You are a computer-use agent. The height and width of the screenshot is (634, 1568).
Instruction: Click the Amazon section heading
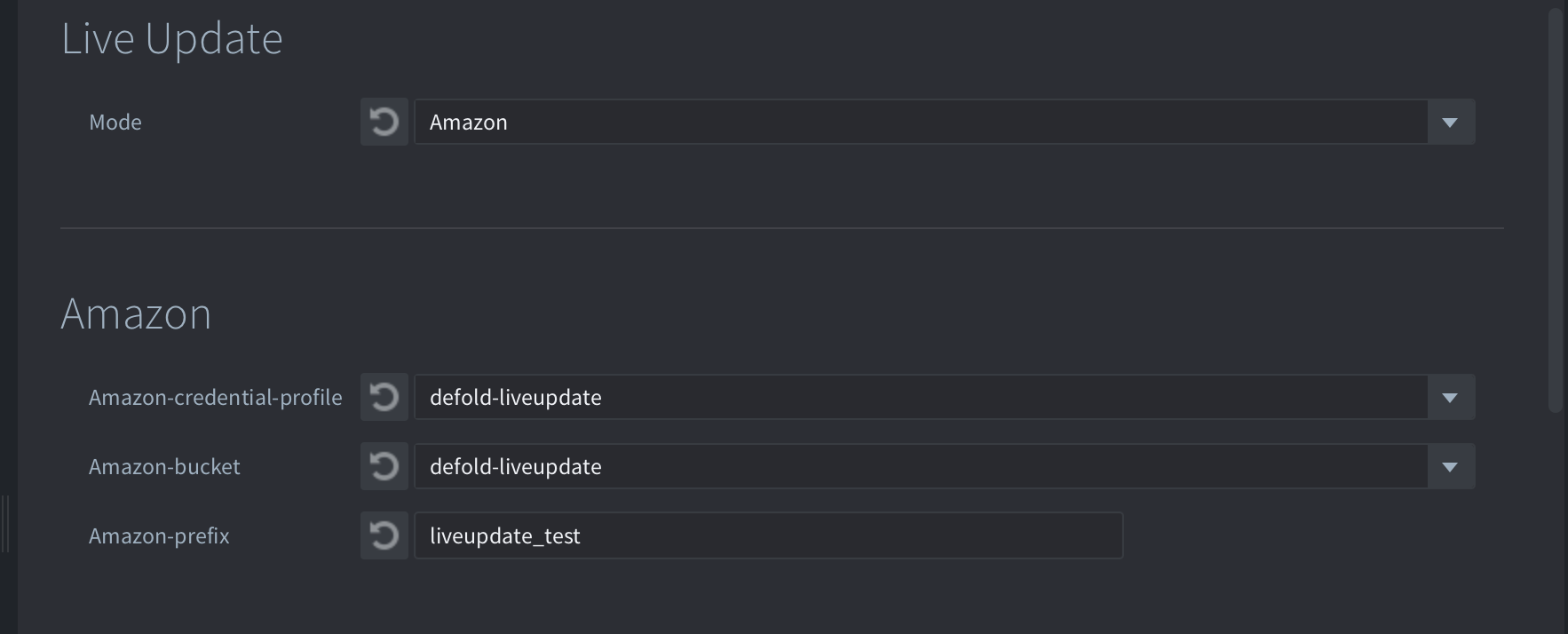[x=136, y=314]
